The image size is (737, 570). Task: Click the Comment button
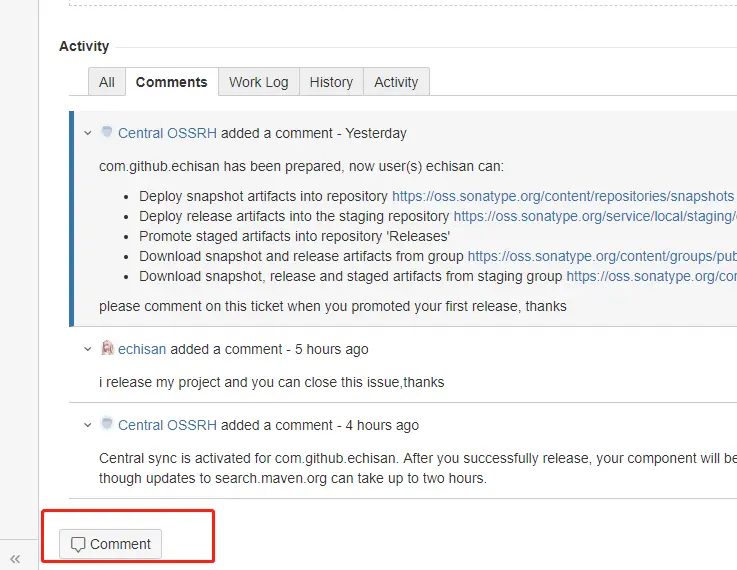coord(110,544)
